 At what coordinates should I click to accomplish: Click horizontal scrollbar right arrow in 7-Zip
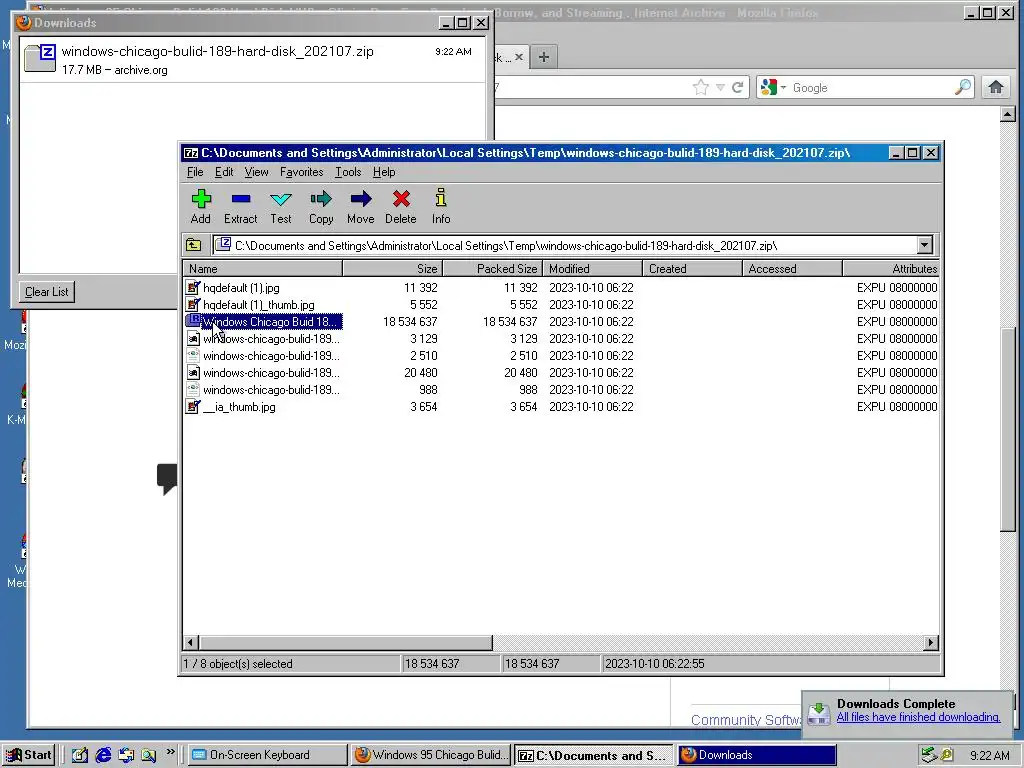click(931, 643)
